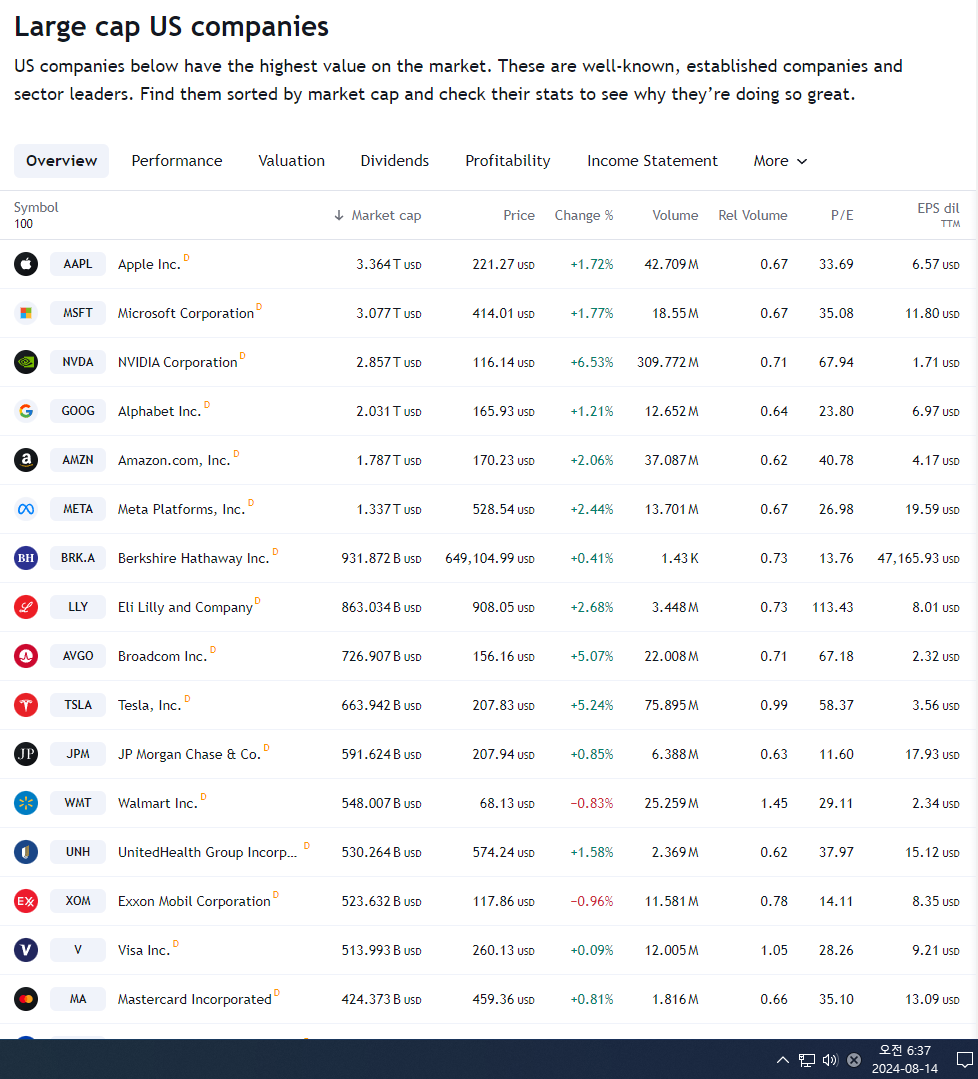Select the Overview tab
Viewport: 978px width, 1079px height.
click(61, 161)
